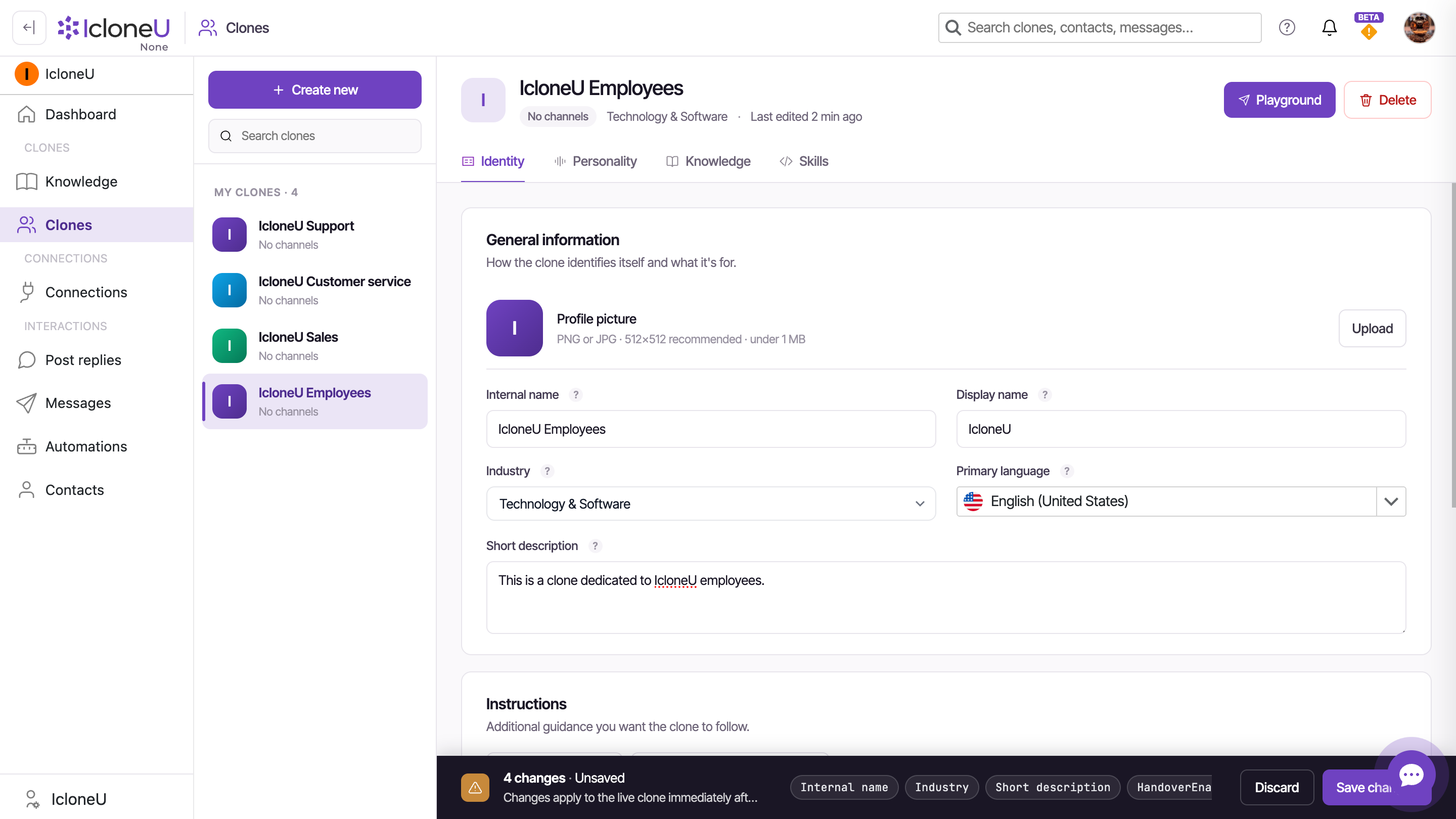Launch the Playground

(1280, 100)
